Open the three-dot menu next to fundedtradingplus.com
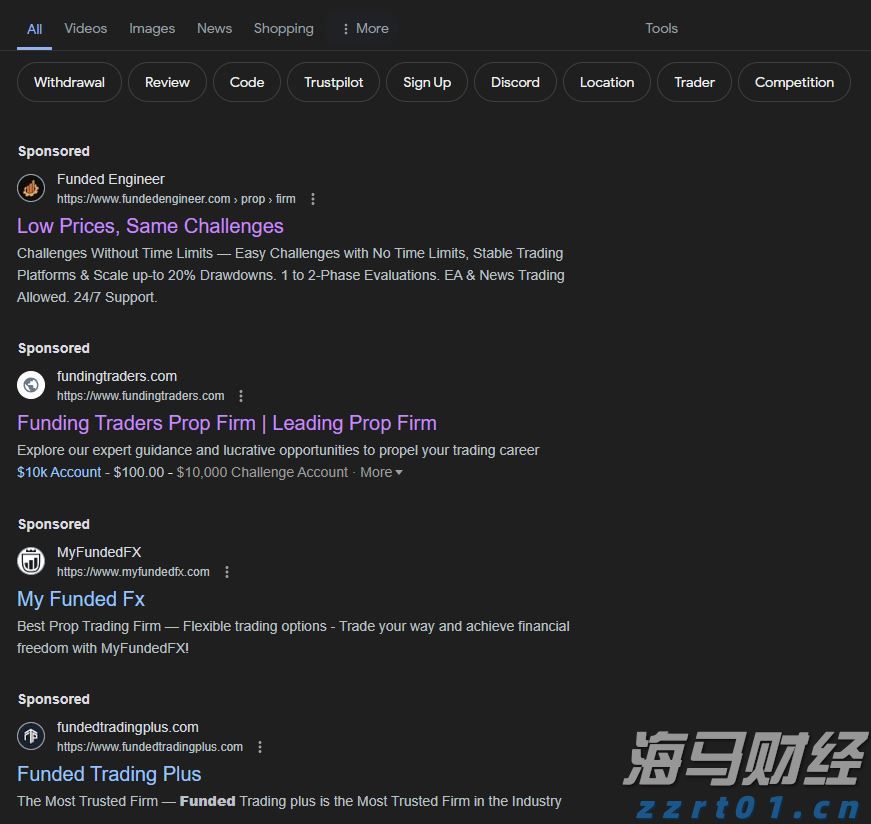 tap(259, 746)
